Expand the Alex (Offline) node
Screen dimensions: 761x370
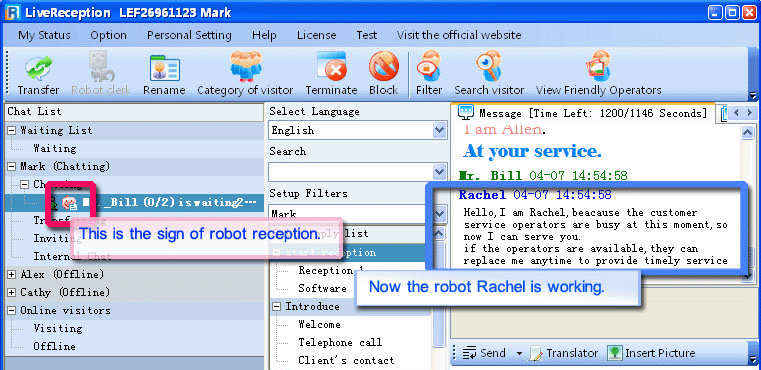[x=12, y=275]
